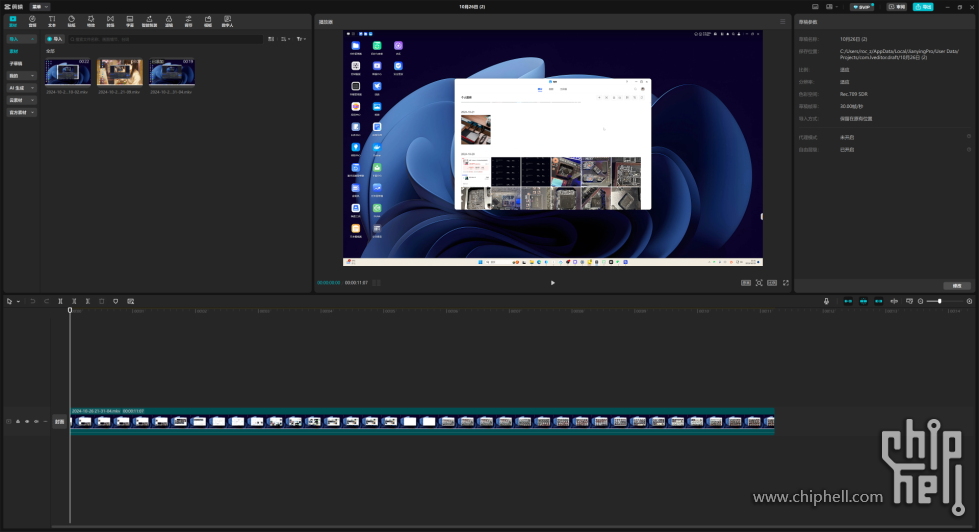Select the sub-draft (子草稿) item in sidebar

click(16, 64)
